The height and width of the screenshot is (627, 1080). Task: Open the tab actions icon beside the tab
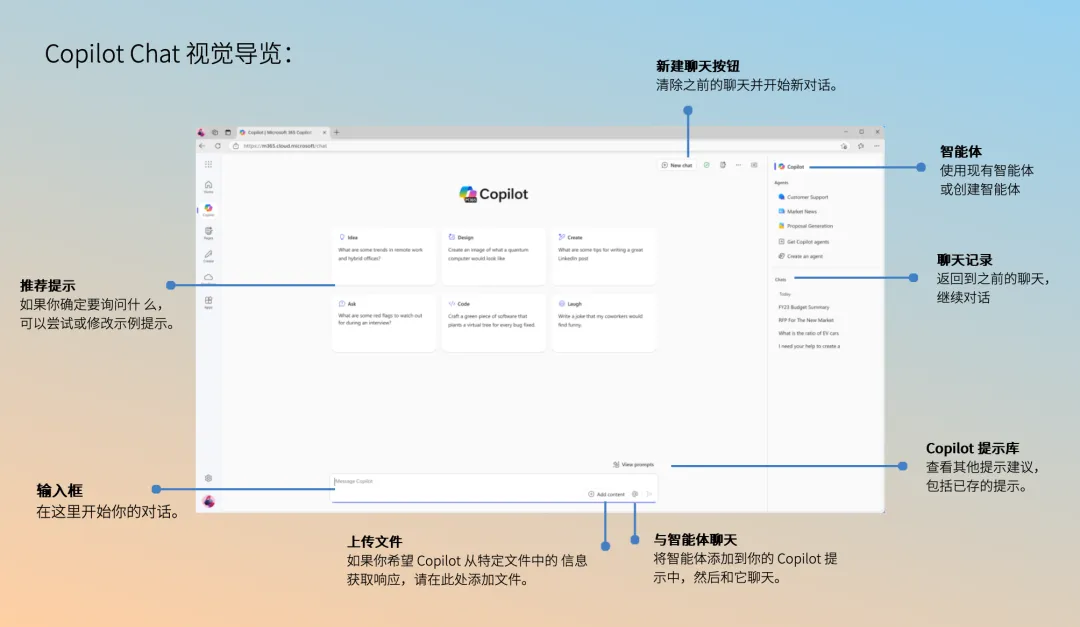(x=228, y=132)
